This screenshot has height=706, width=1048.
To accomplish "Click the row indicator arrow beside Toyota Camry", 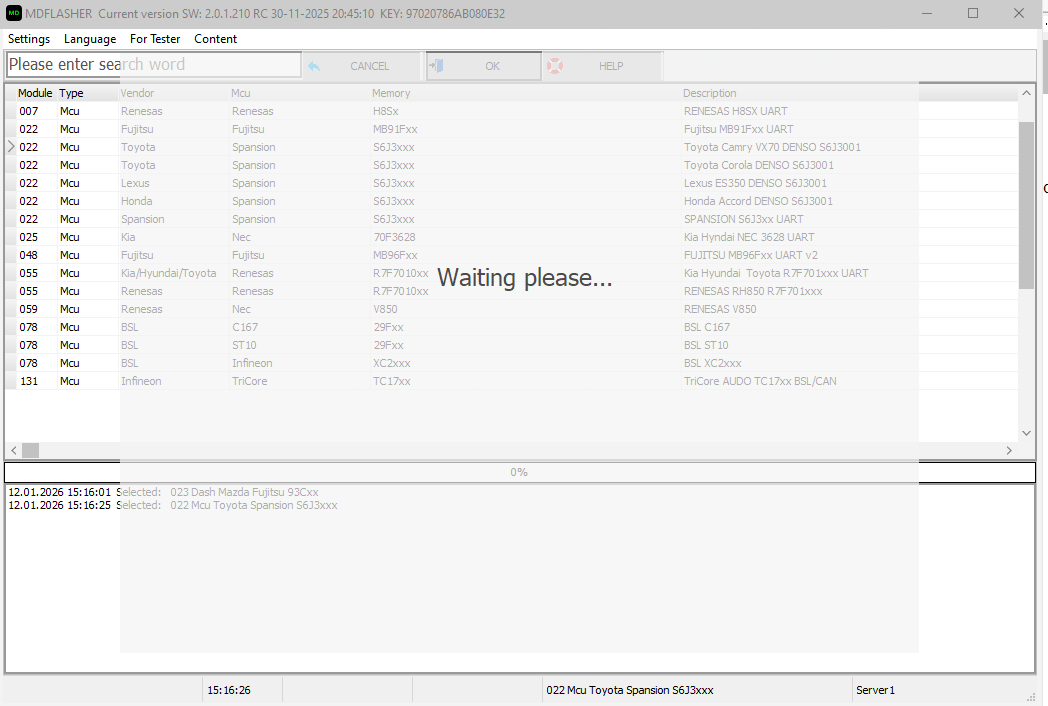I will point(11,147).
